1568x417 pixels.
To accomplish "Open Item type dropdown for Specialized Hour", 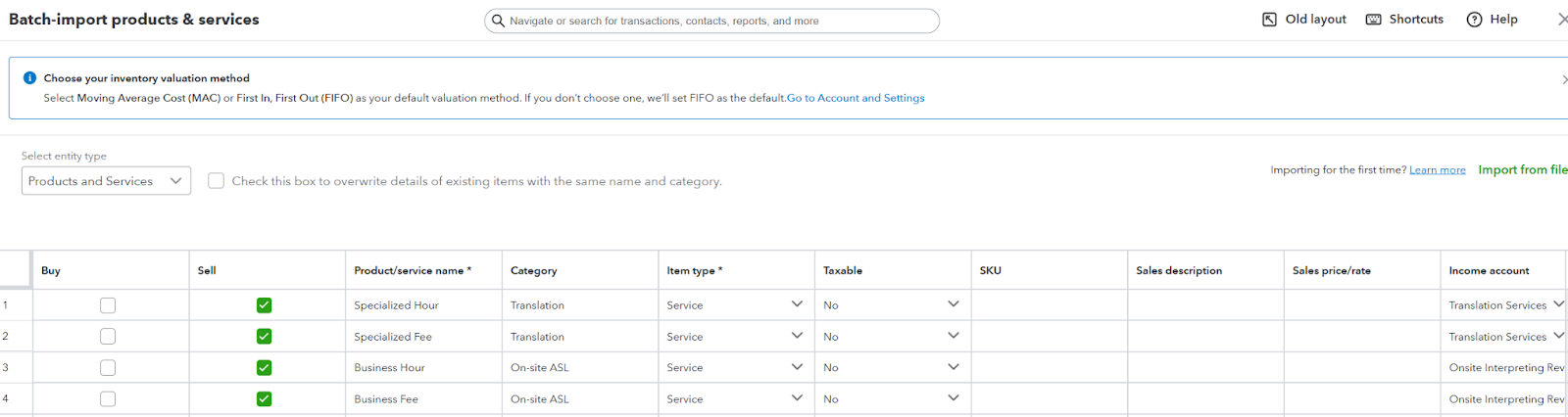I will click(797, 304).
